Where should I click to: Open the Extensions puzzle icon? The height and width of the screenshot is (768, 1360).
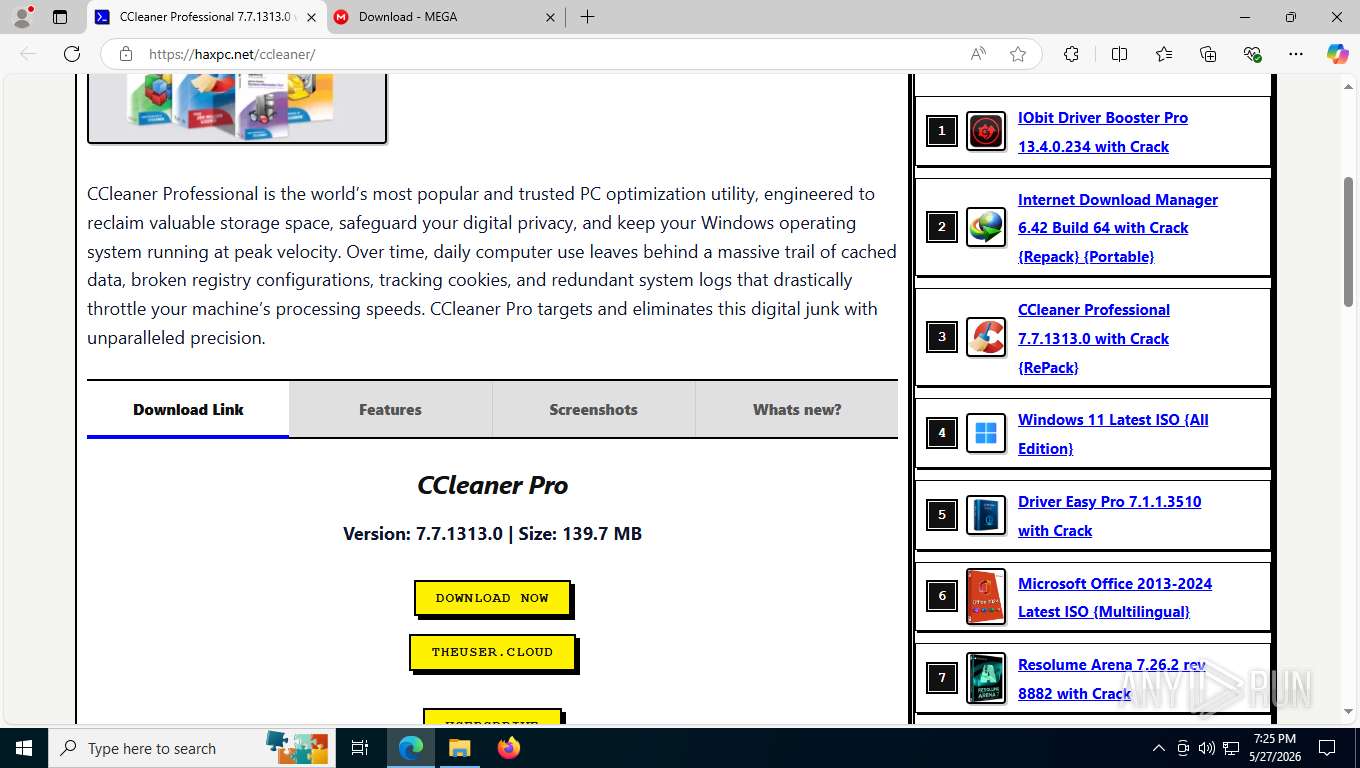1071,54
